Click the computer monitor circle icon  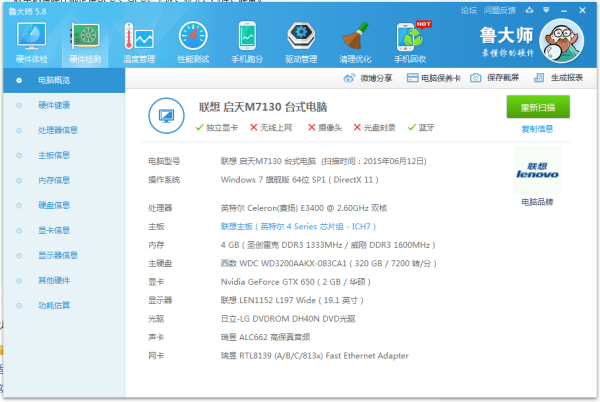click(x=166, y=116)
